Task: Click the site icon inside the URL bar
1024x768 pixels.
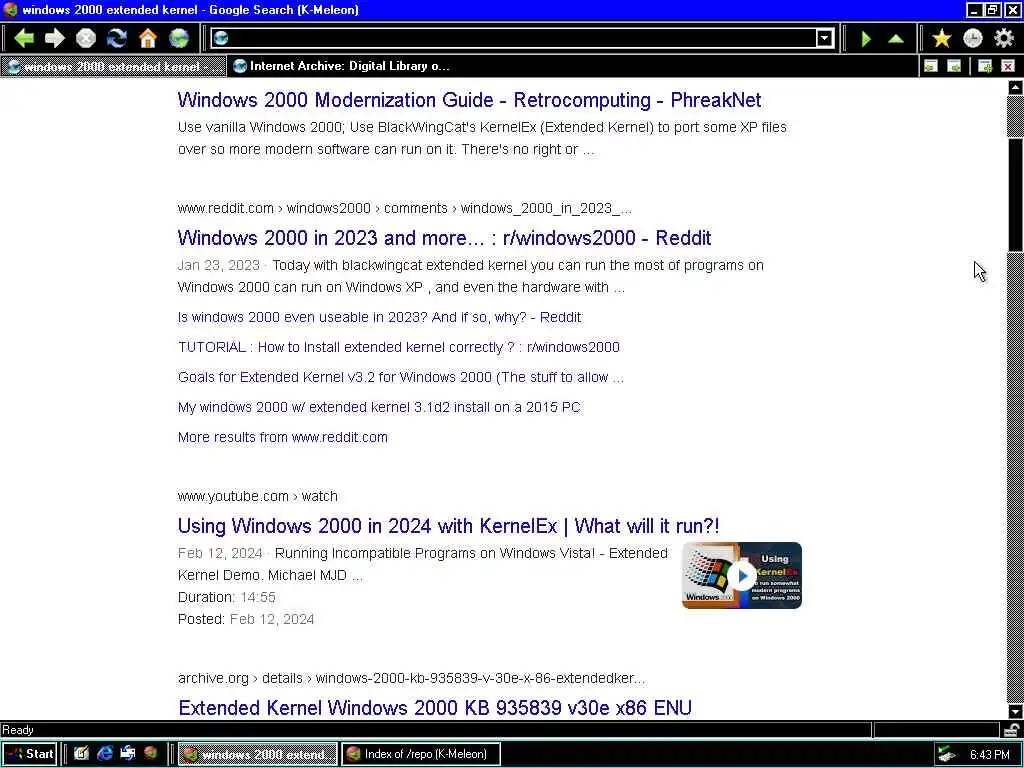Action: 221,39
